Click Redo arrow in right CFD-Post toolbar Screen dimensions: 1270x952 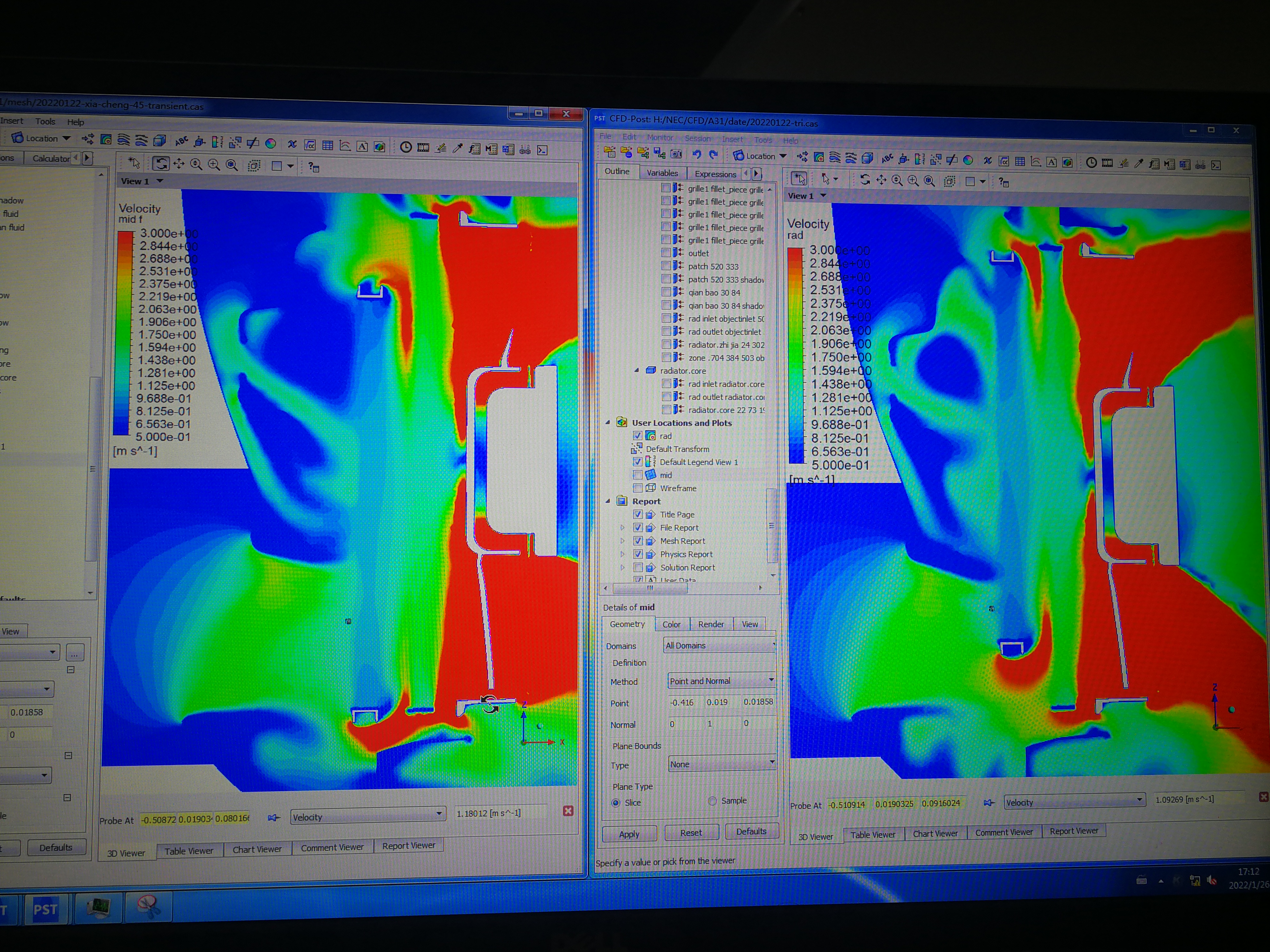(714, 155)
